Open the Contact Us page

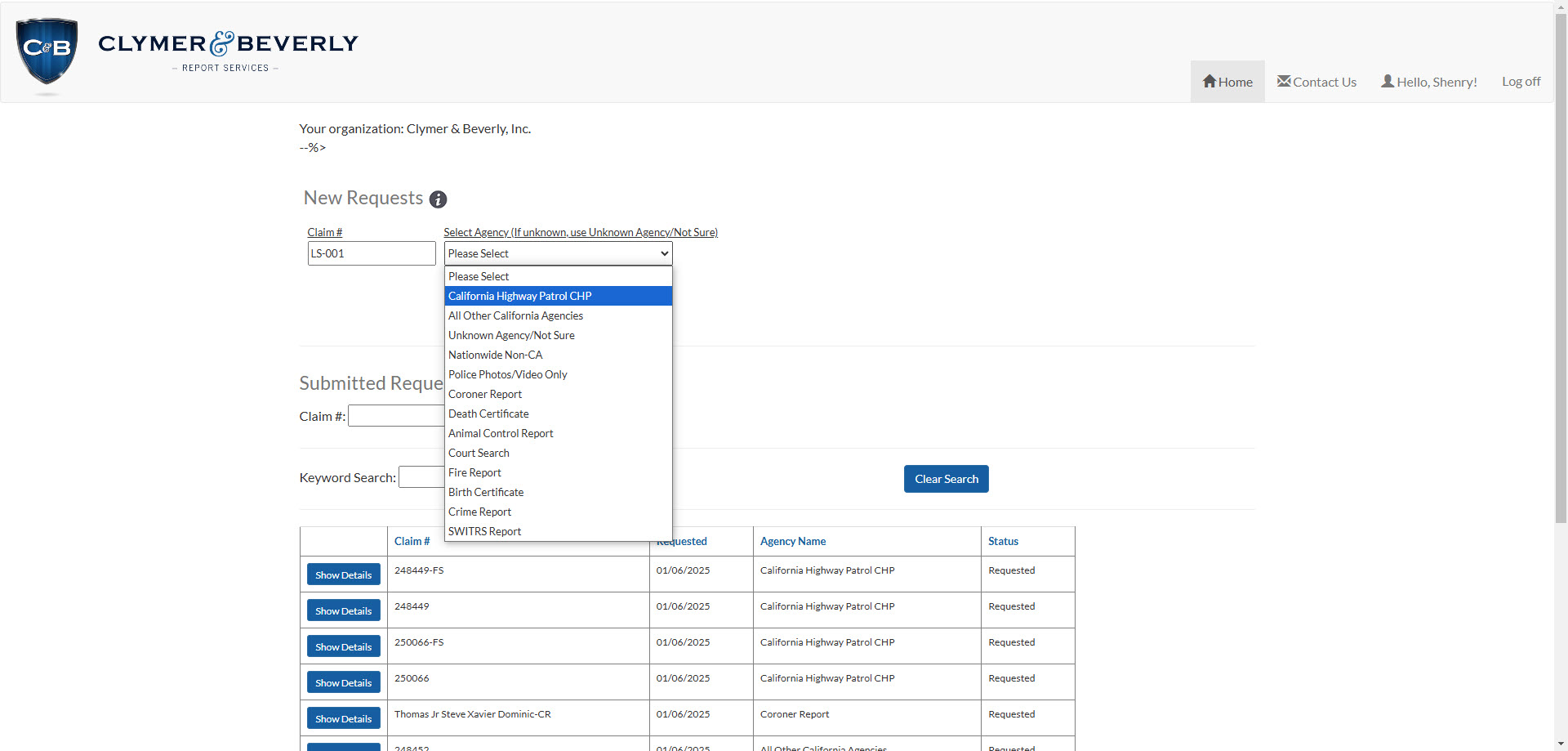click(1316, 82)
